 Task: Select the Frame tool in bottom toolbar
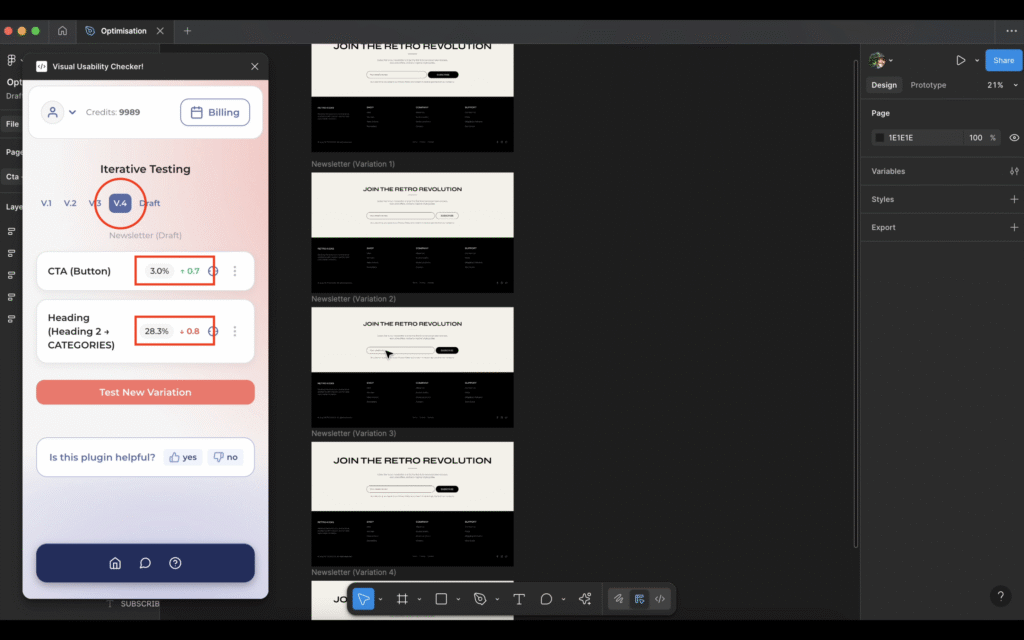(402, 599)
